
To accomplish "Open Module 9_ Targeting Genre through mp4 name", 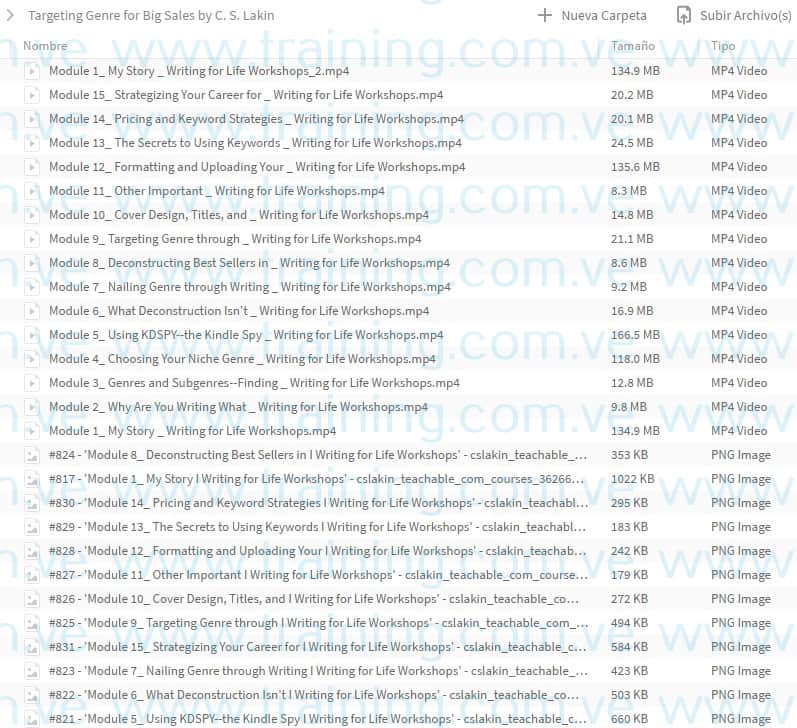I will pyautogui.click(x=235, y=239).
